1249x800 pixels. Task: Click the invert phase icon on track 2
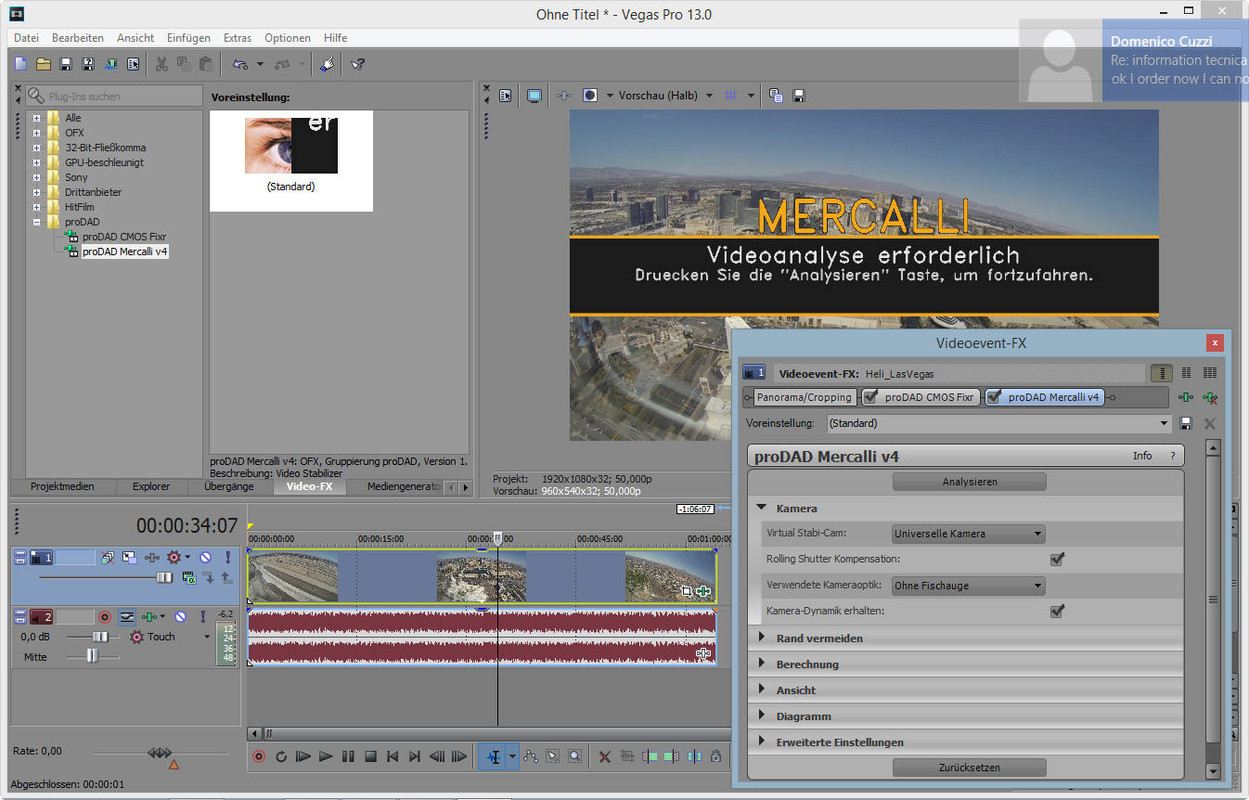click(x=128, y=617)
